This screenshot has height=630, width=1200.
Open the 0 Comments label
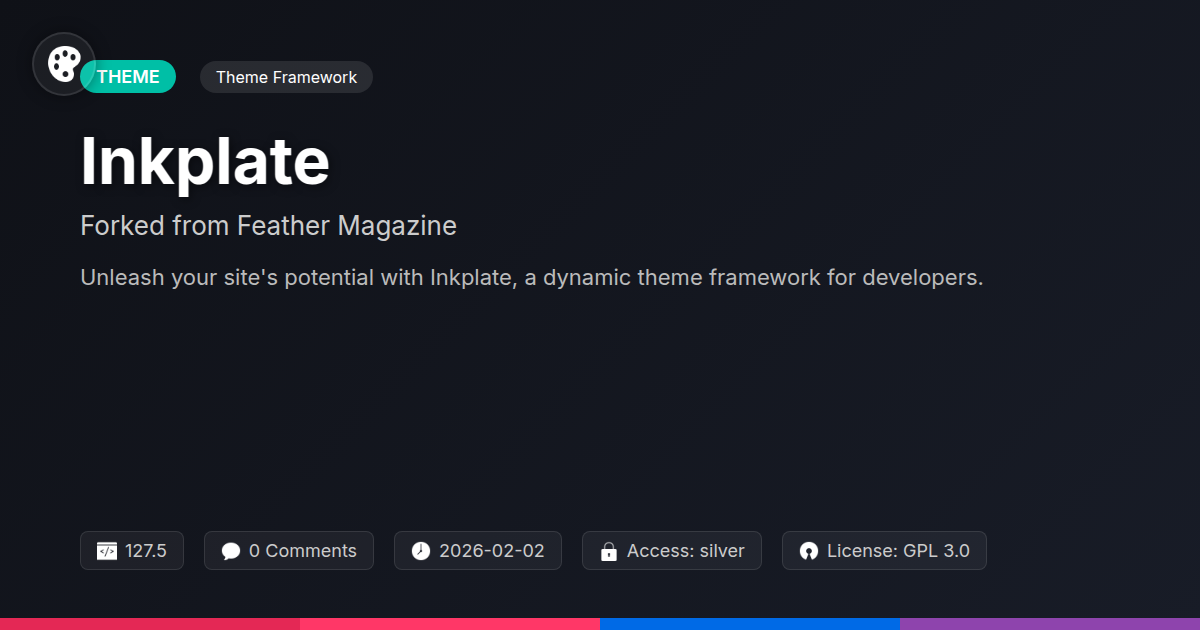(303, 551)
